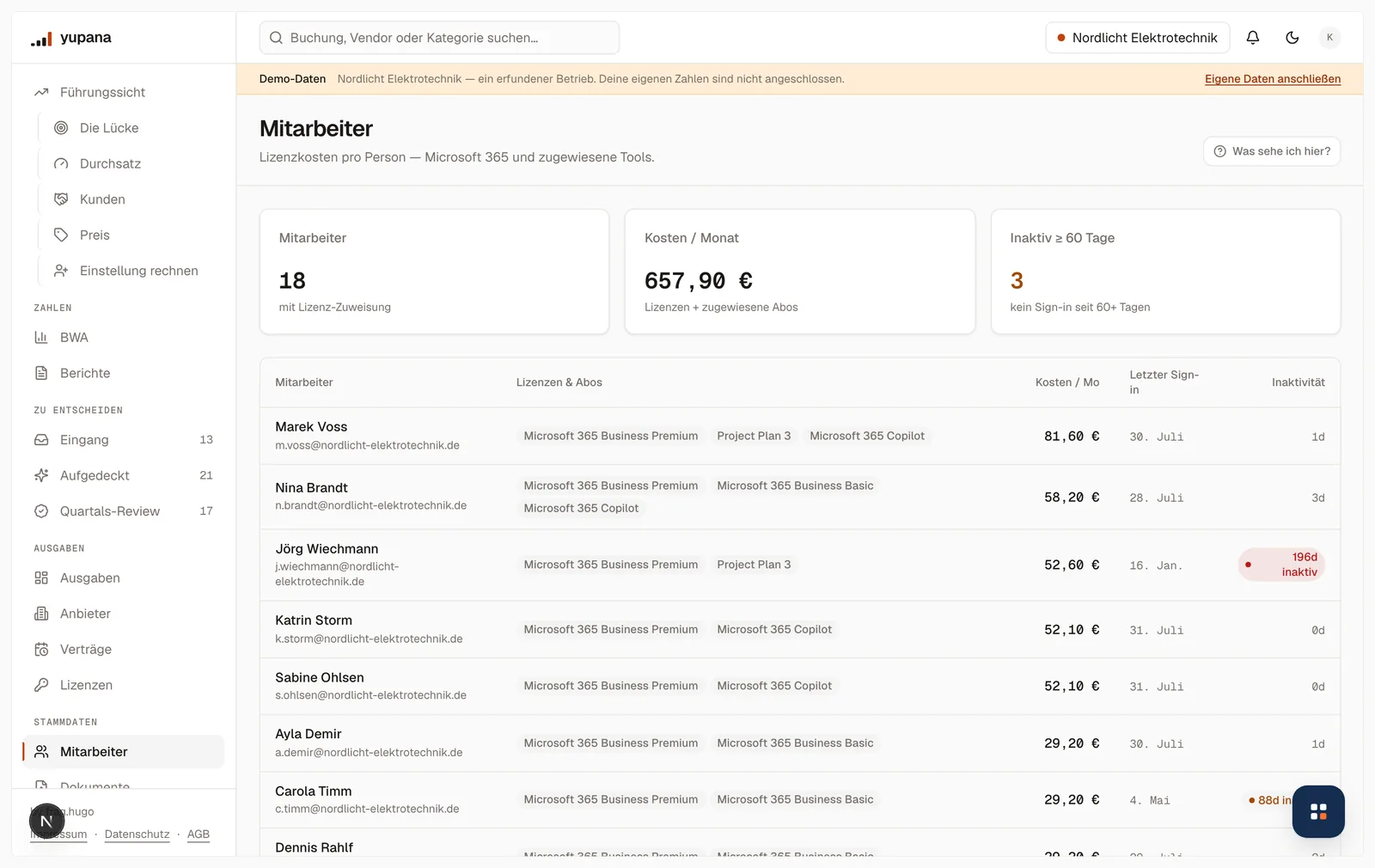Viewport: 1375px width, 868px height.
Task: Click the Datenschutz footer link
Action: [137, 834]
